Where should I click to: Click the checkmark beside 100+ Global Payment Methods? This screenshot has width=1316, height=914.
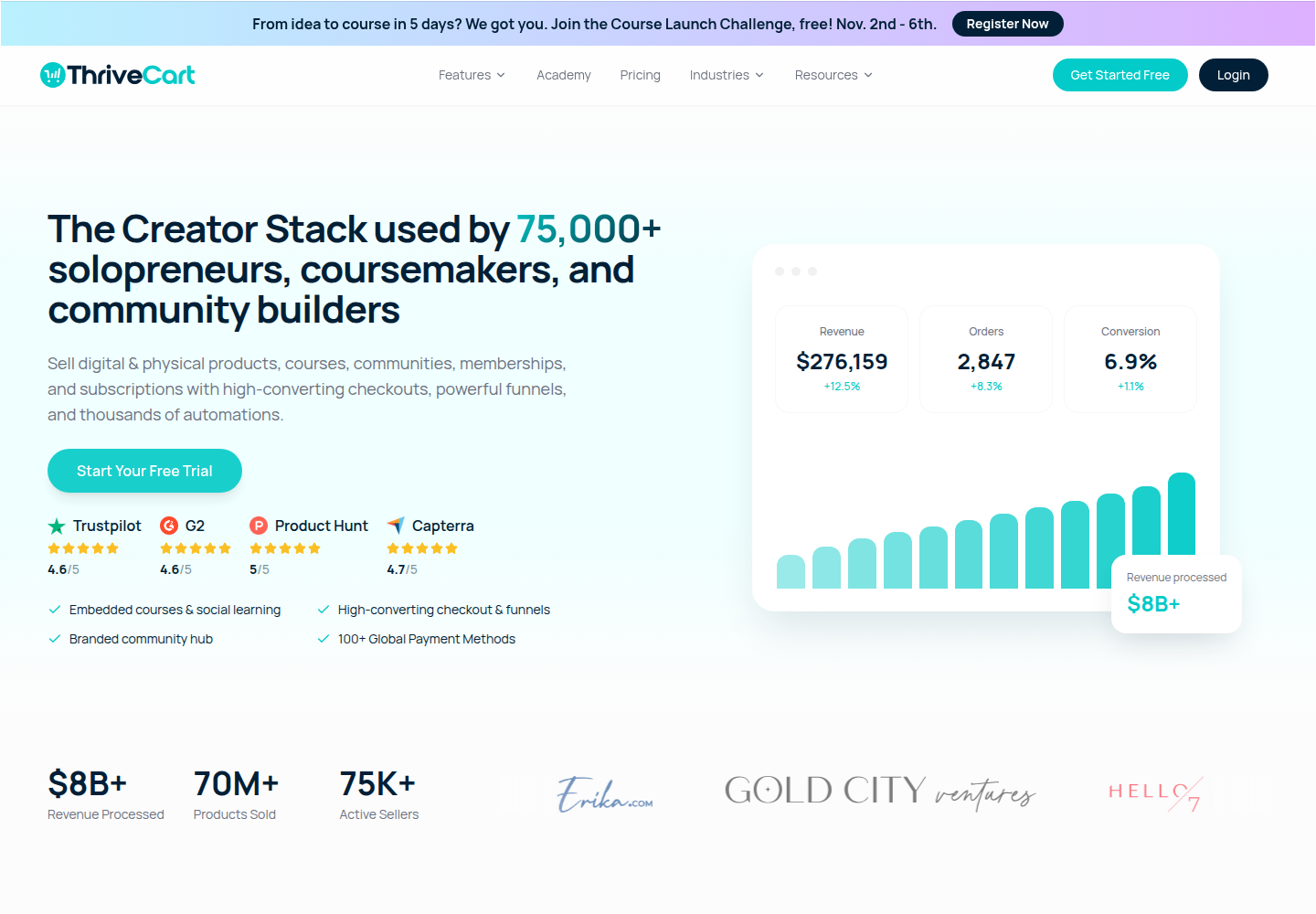324,639
